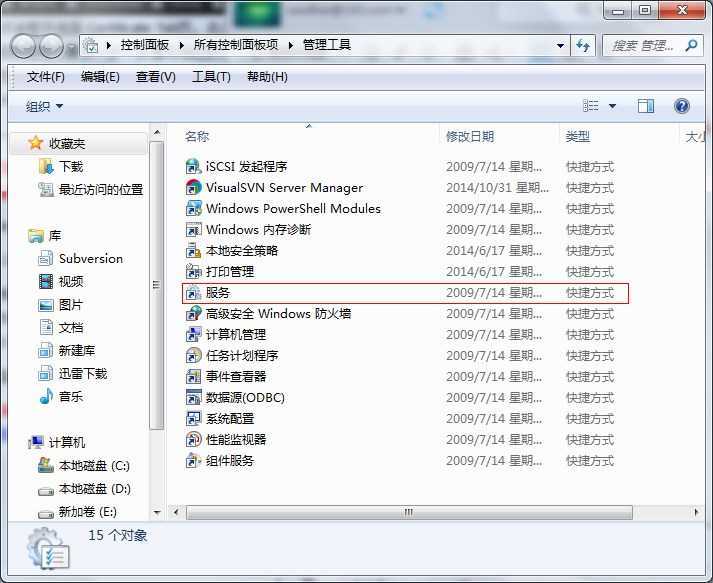
Task: Open the 查看(V) menu
Action: 156,76
